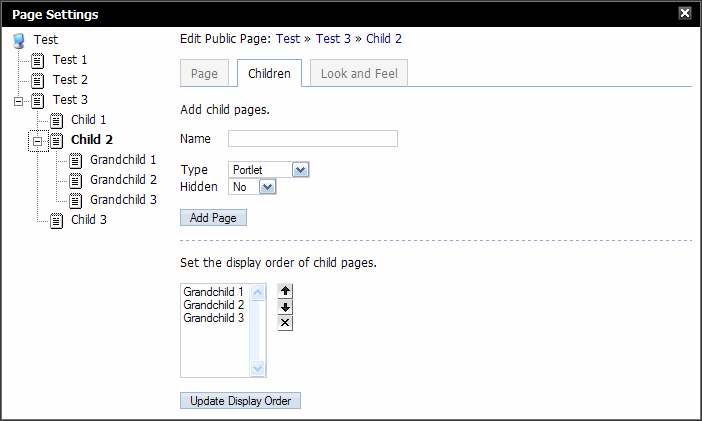This screenshot has width=702, height=421.
Task: Collapse the Test 3 tree node
Action: click(x=19, y=100)
